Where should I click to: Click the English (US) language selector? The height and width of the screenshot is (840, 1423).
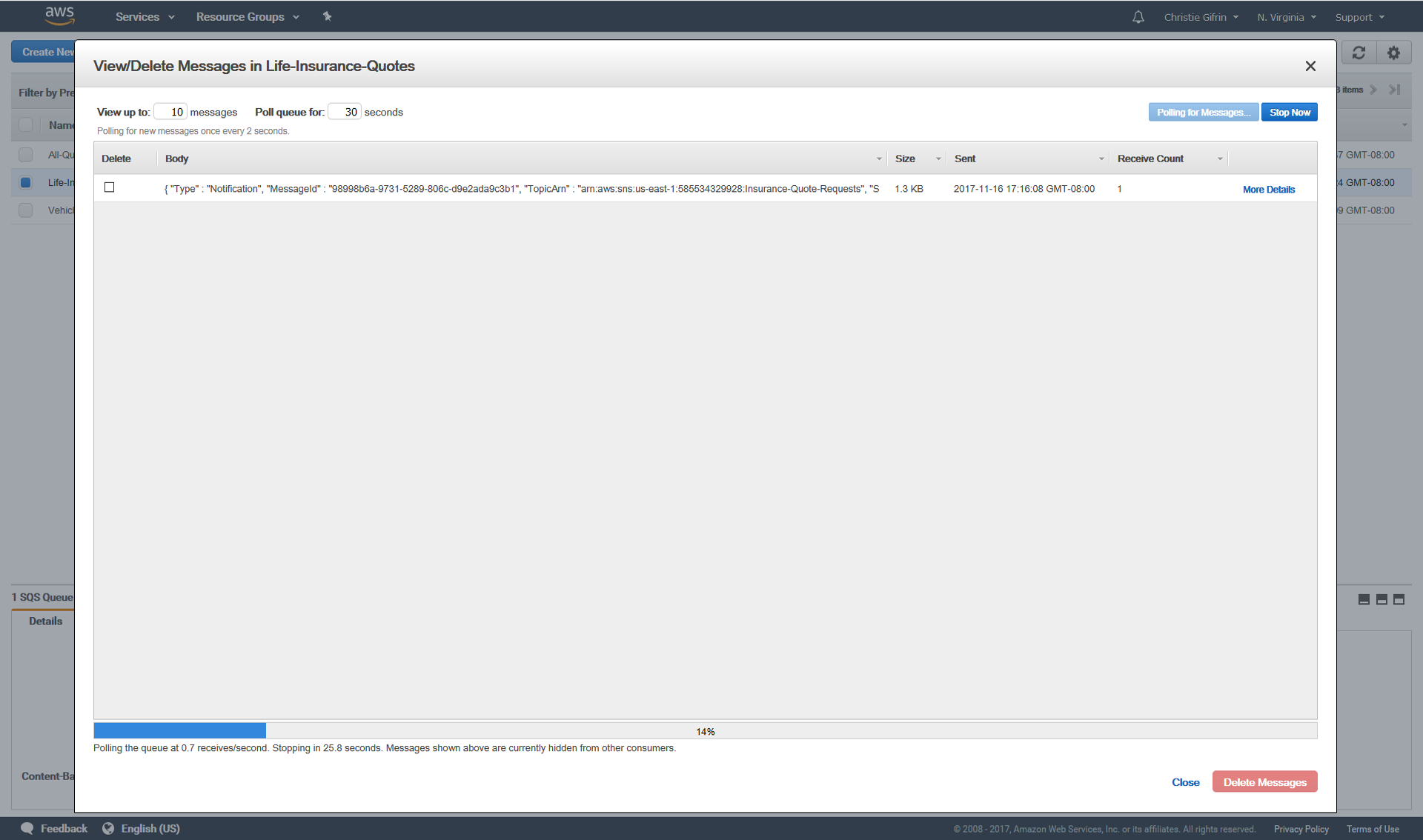(x=150, y=828)
